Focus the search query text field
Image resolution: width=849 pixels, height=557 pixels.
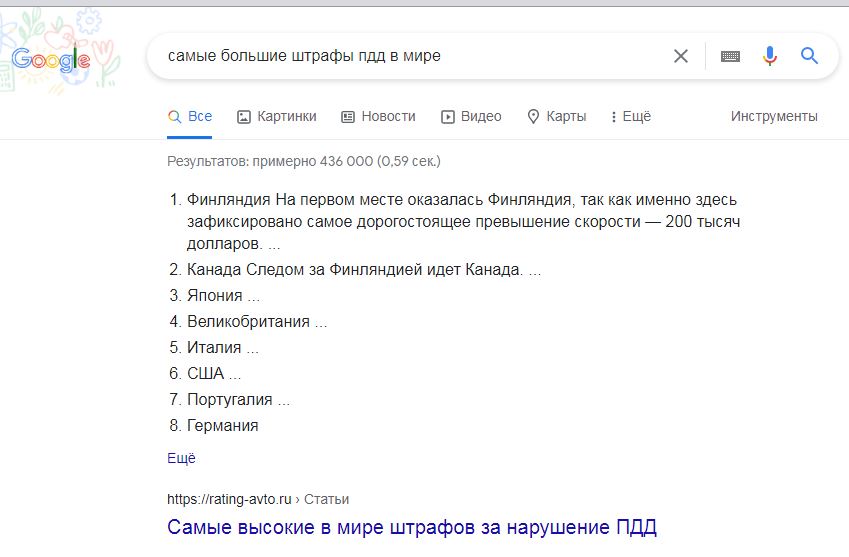414,56
